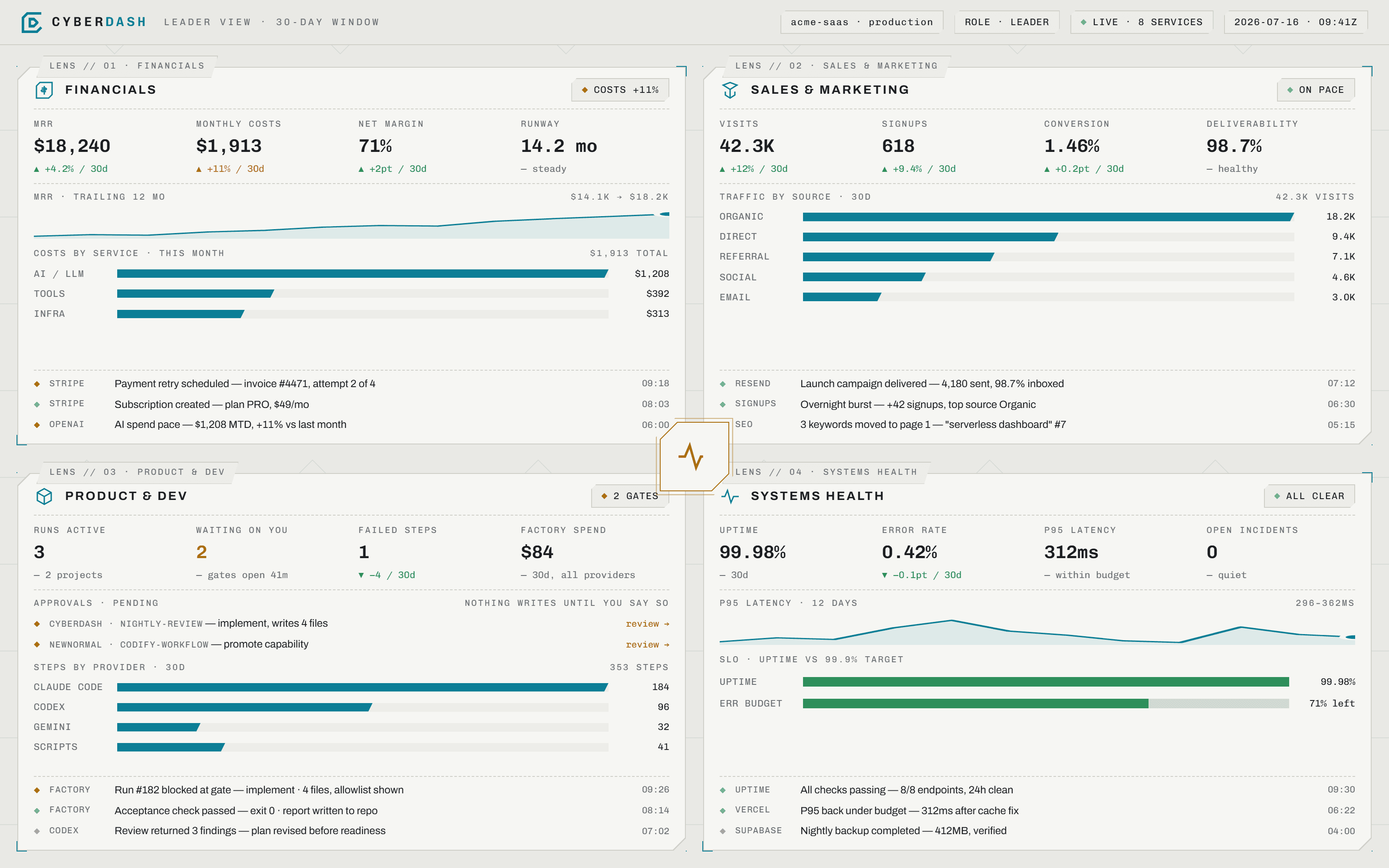Click the REFERRAL traffic count 7.1K
1389x868 pixels.
[1343, 256]
